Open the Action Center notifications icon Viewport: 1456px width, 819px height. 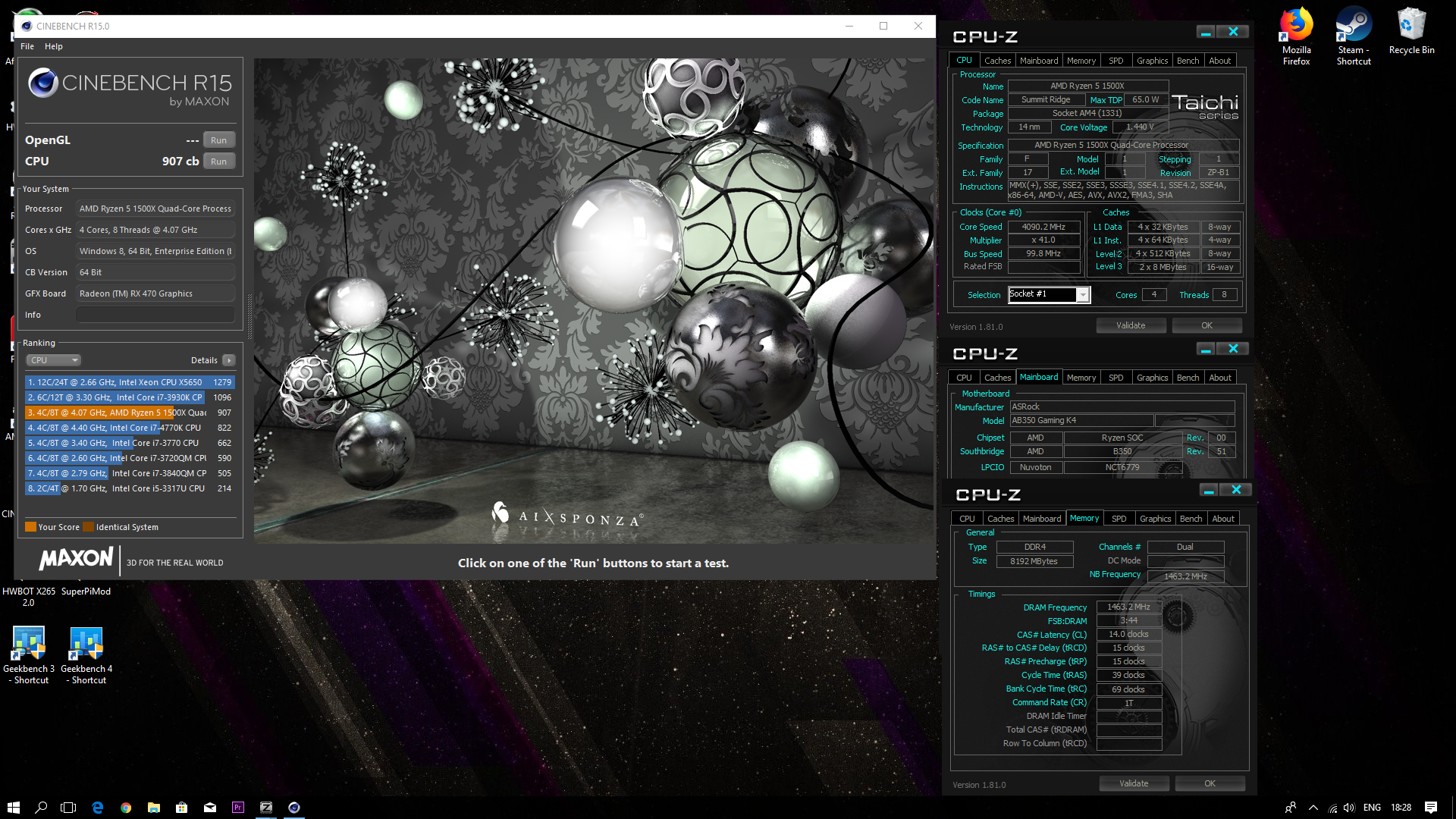pyautogui.click(x=1431, y=808)
